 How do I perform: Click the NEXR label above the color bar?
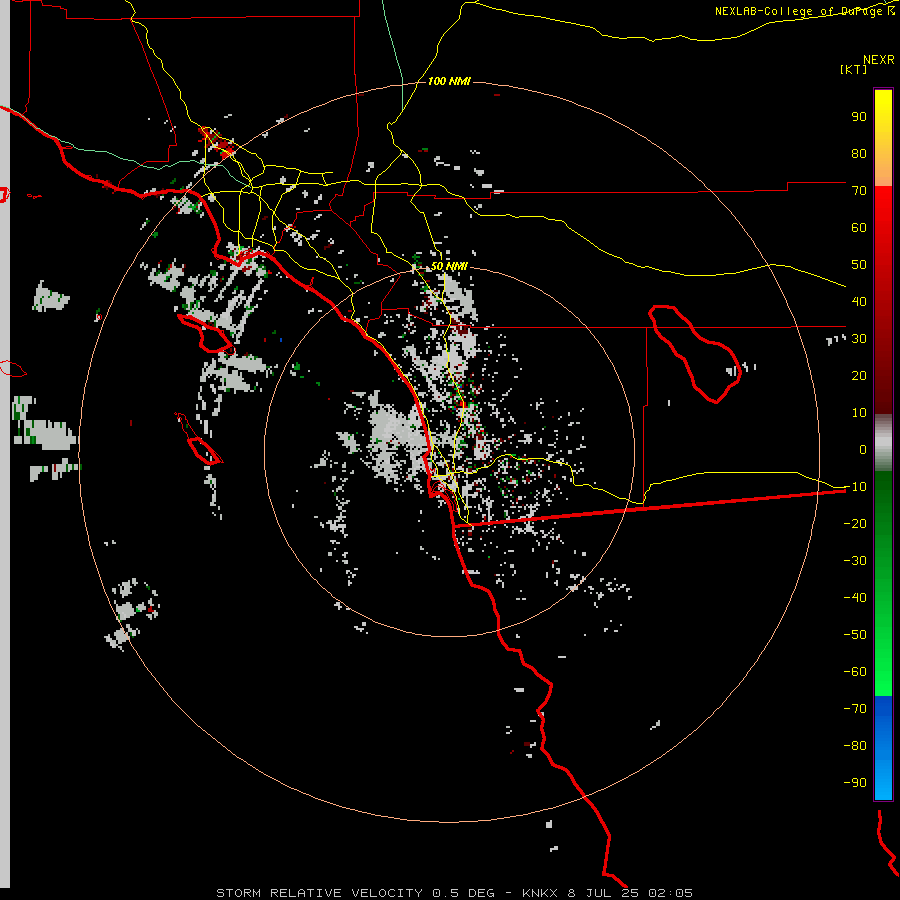coord(879,60)
